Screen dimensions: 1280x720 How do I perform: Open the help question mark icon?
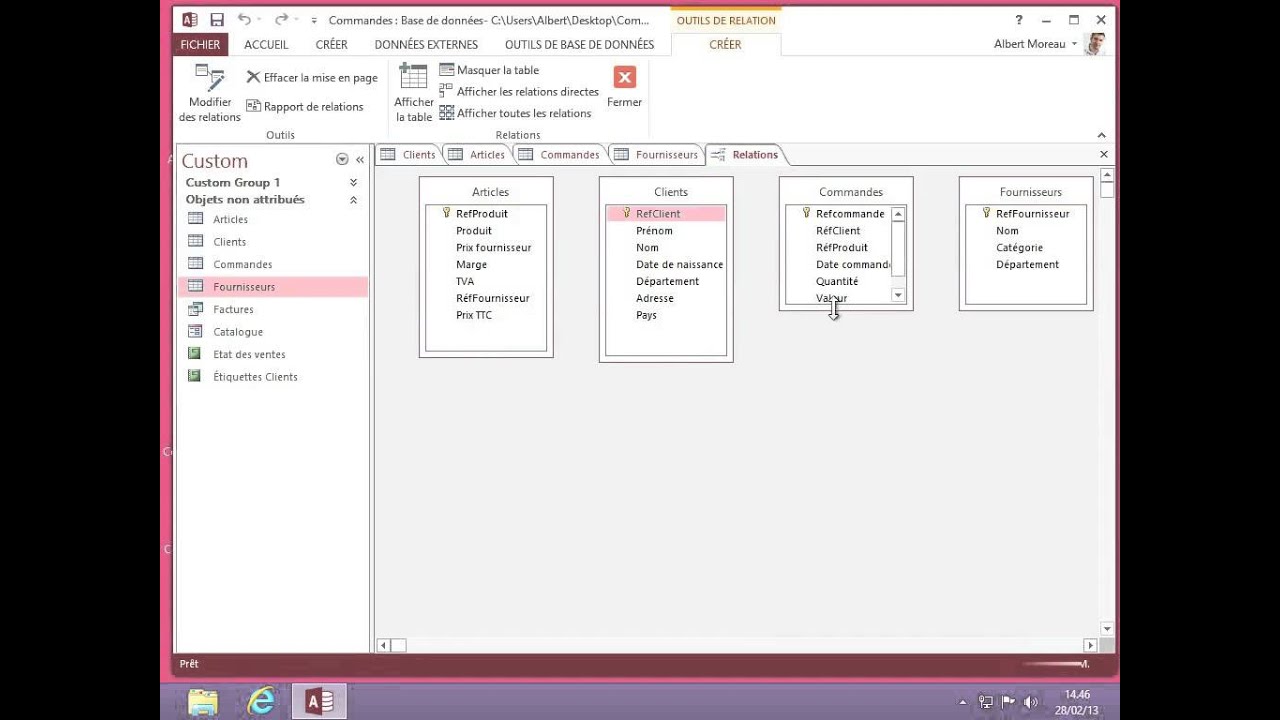[1019, 20]
